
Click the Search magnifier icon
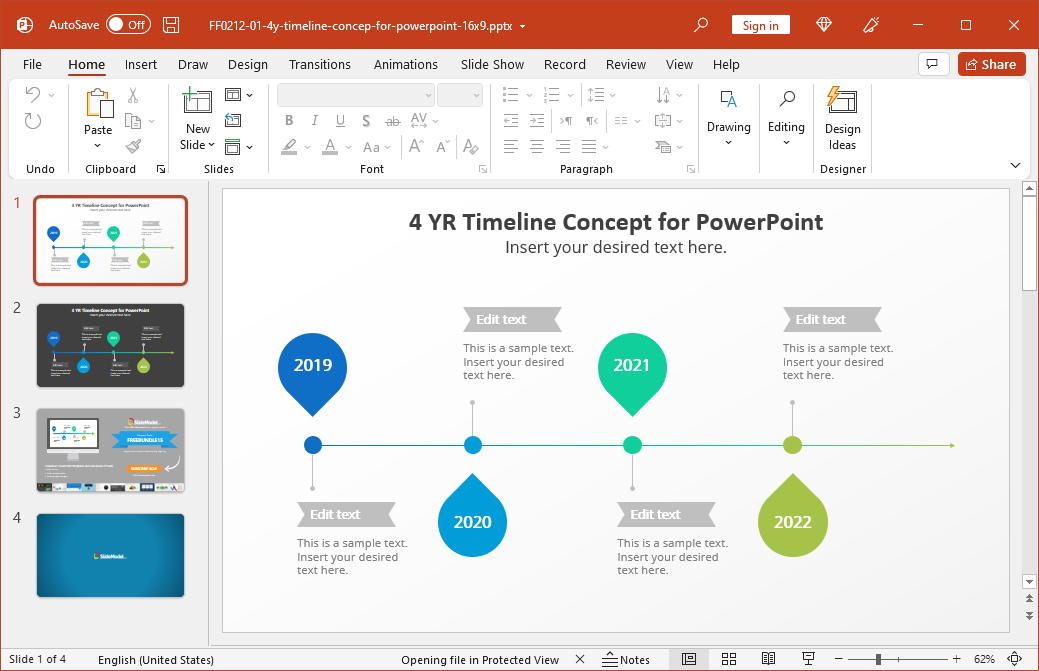pyautogui.click(x=702, y=25)
